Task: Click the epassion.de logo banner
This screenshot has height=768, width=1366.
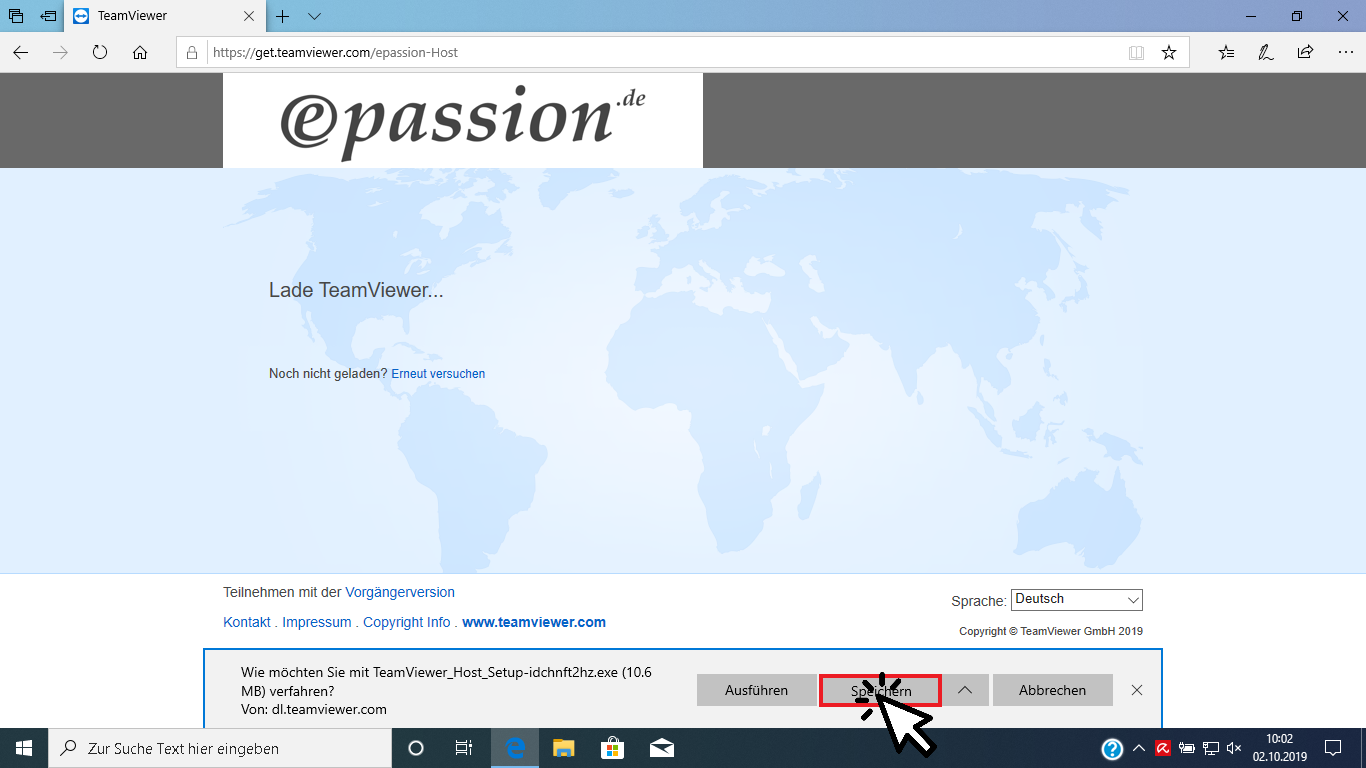Action: pyautogui.click(x=463, y=120)
